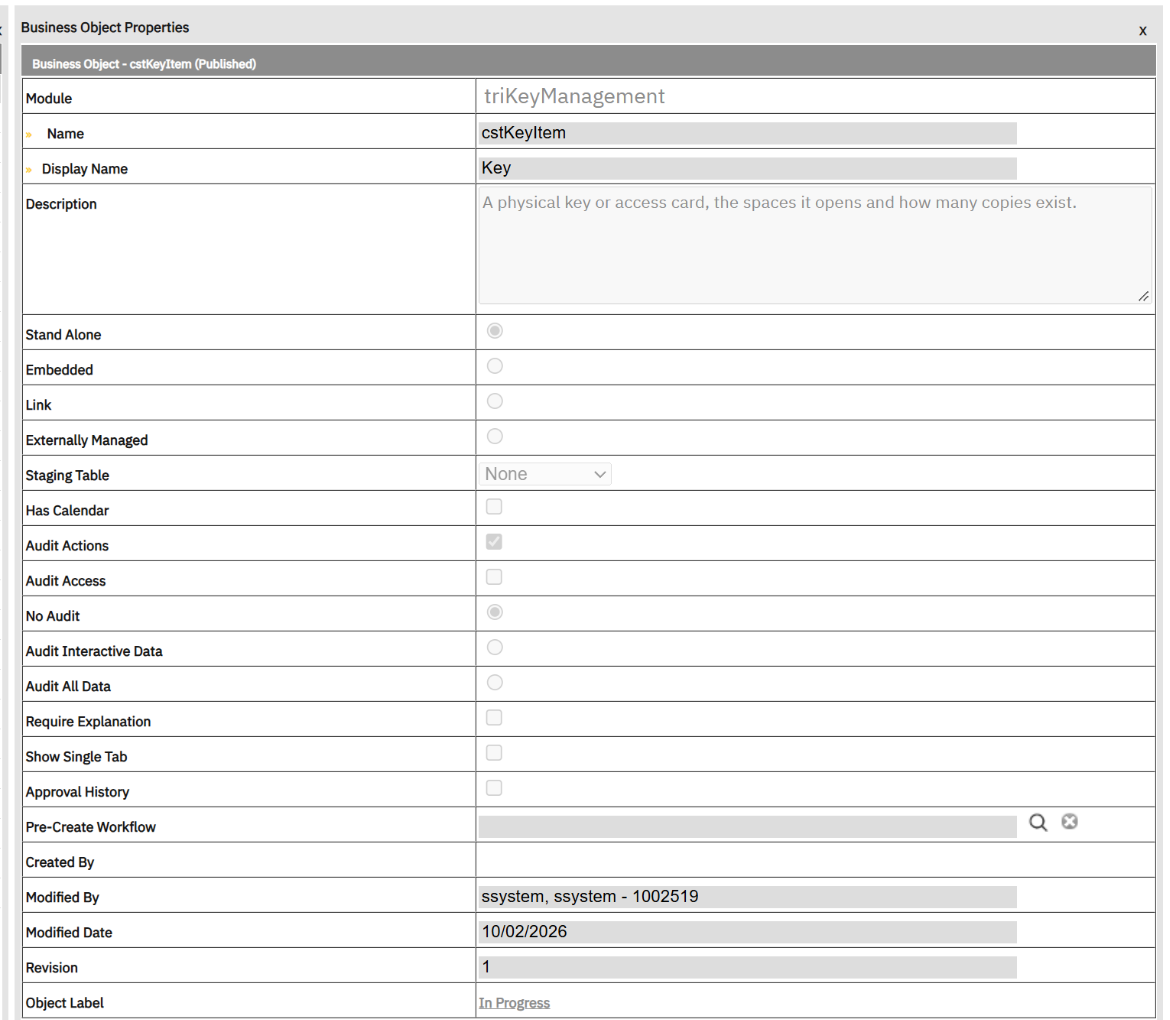Click the Staging Table label
The height and width of the screenshot is (1020, 1170).
coord(67,475)
